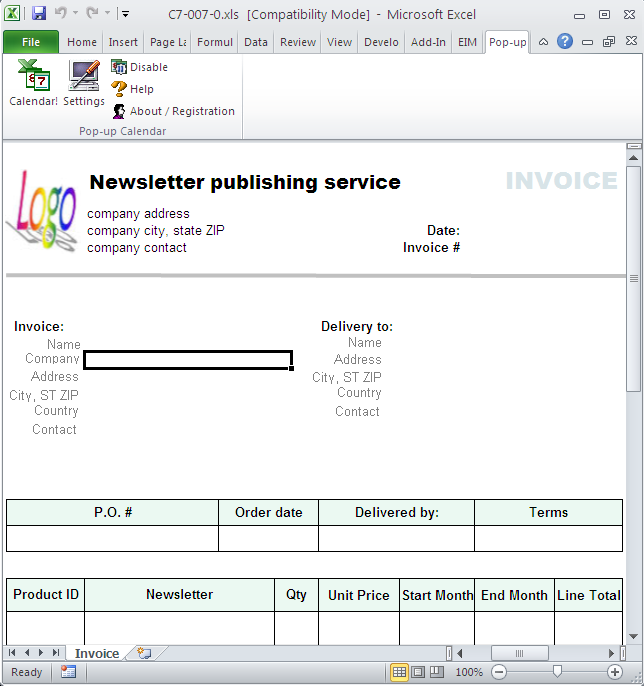Select the Company input cell
Viewport: 644px width, 686px height.
(x=188, y=360)
